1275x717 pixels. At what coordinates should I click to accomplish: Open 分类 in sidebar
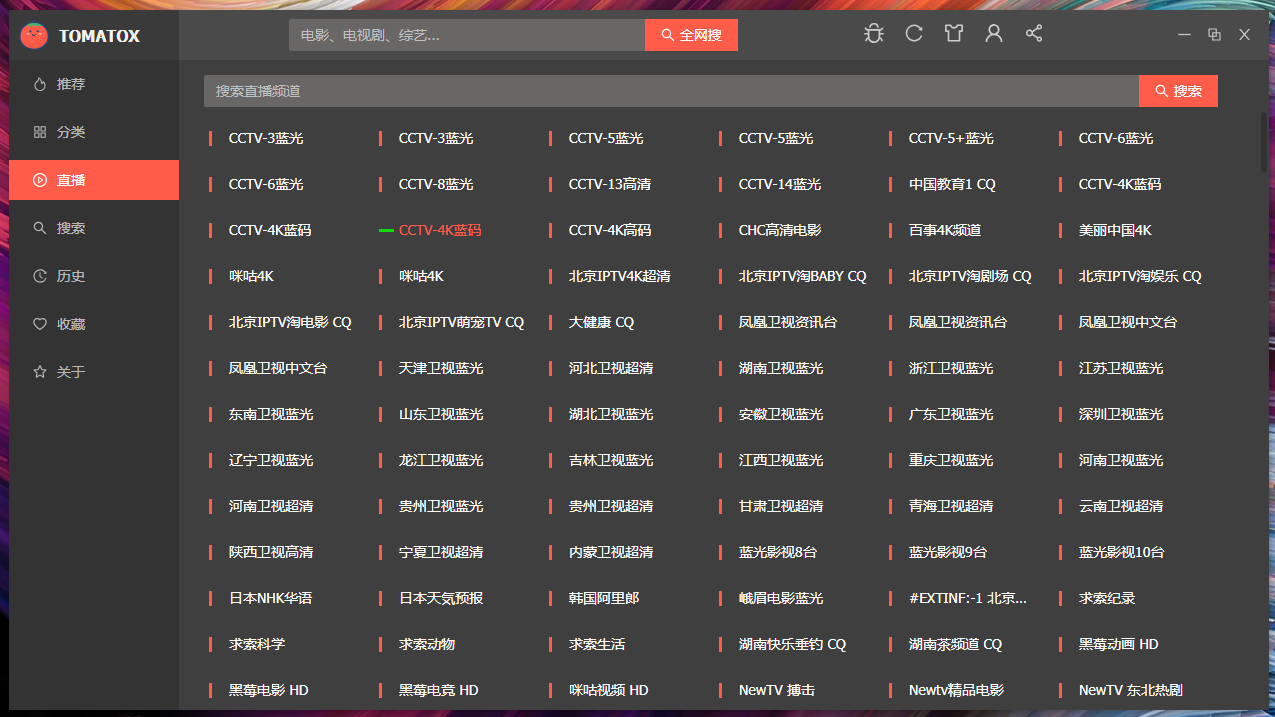tap(94, 132)
